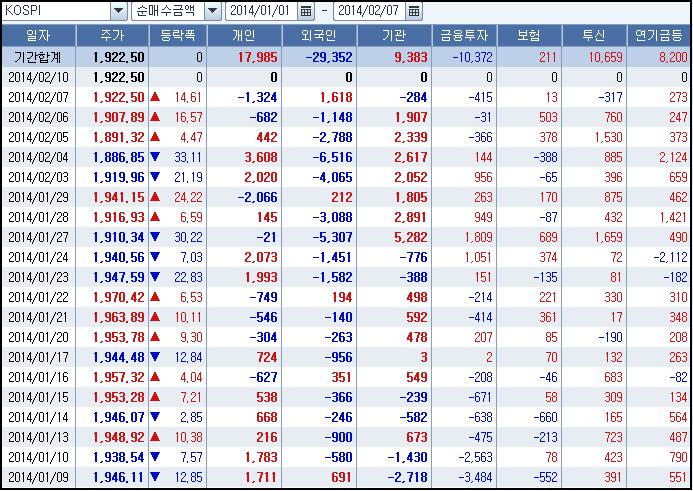Select the 2014/02/07 date row
Screen dimensions: 693x491
click(346, 97)
